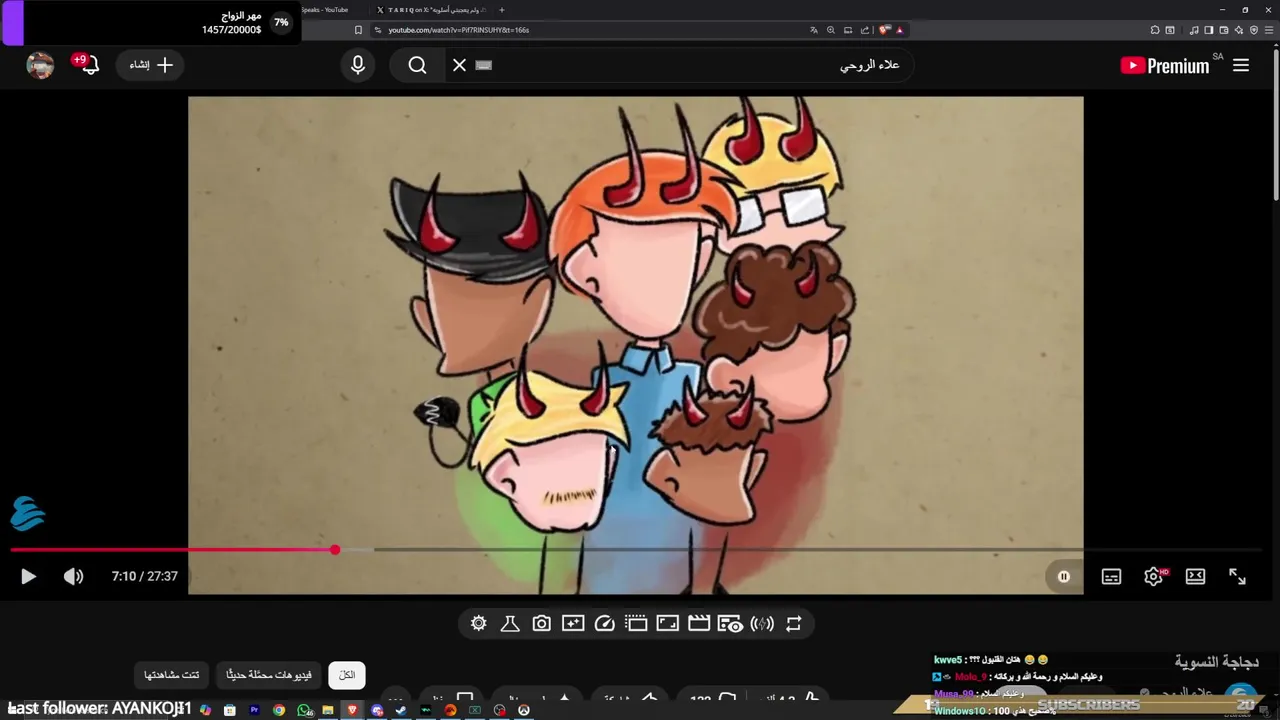Image resolution: width=1280 pixels, height=720 pixels.
Task: Open Brave browser in taskbar
Action: pos(353,710)
